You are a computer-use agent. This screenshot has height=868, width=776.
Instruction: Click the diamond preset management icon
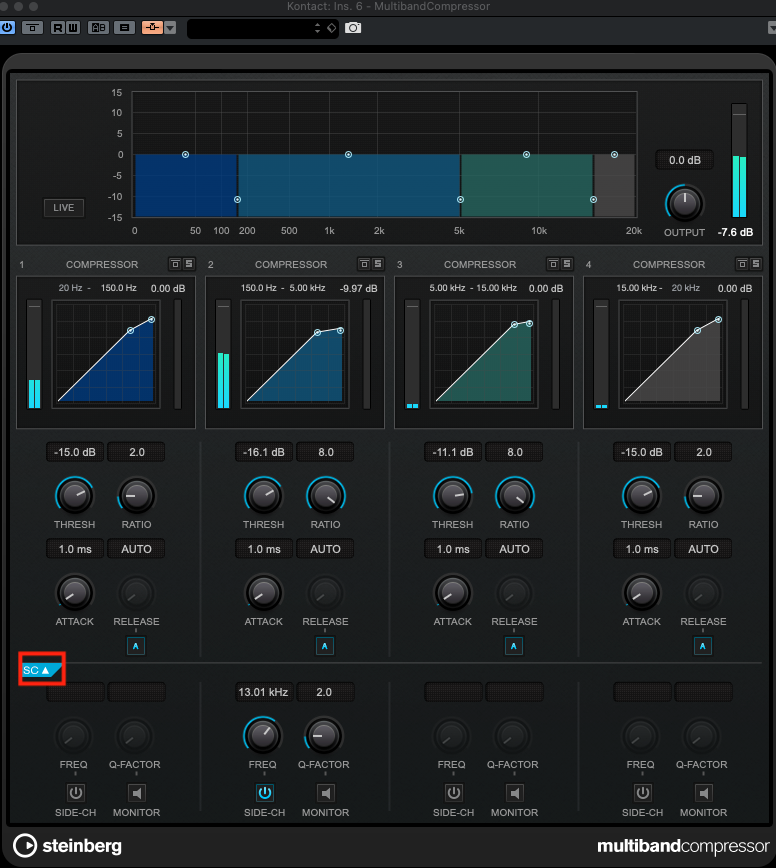pyautogui.click(x=331, y=28)
